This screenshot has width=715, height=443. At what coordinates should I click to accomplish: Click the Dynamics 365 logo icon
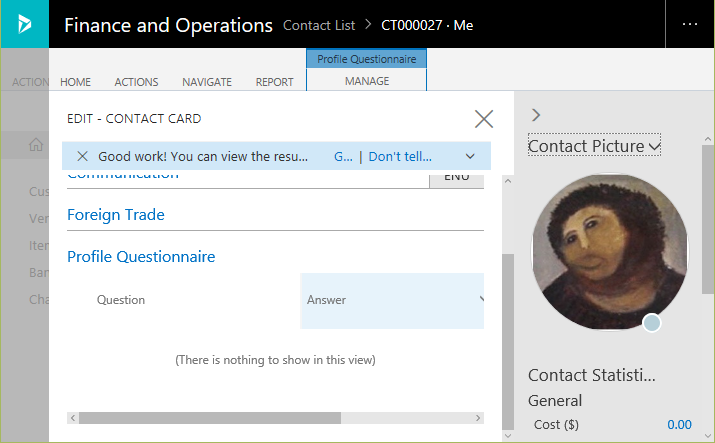click(x=25, y=24)
